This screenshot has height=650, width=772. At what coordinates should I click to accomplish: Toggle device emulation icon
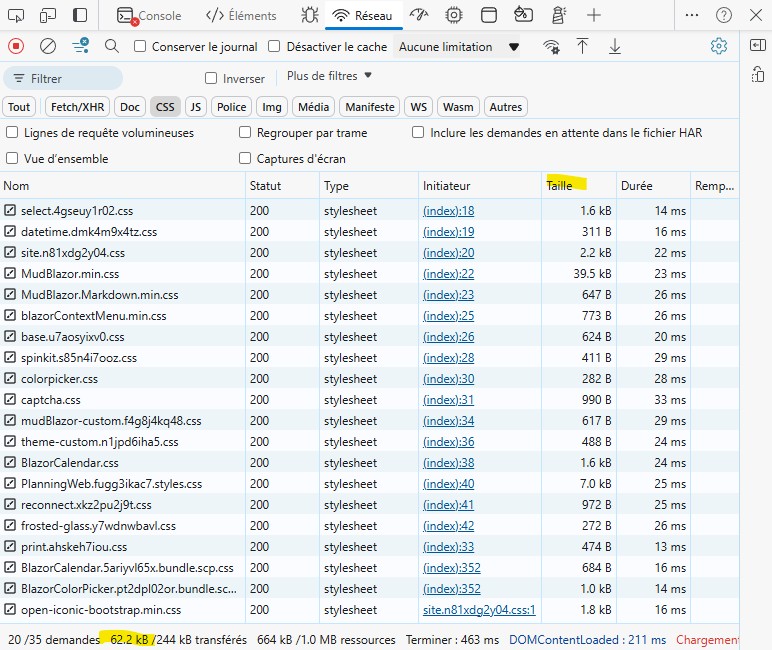pyautogui.click(x=48, y=15)
